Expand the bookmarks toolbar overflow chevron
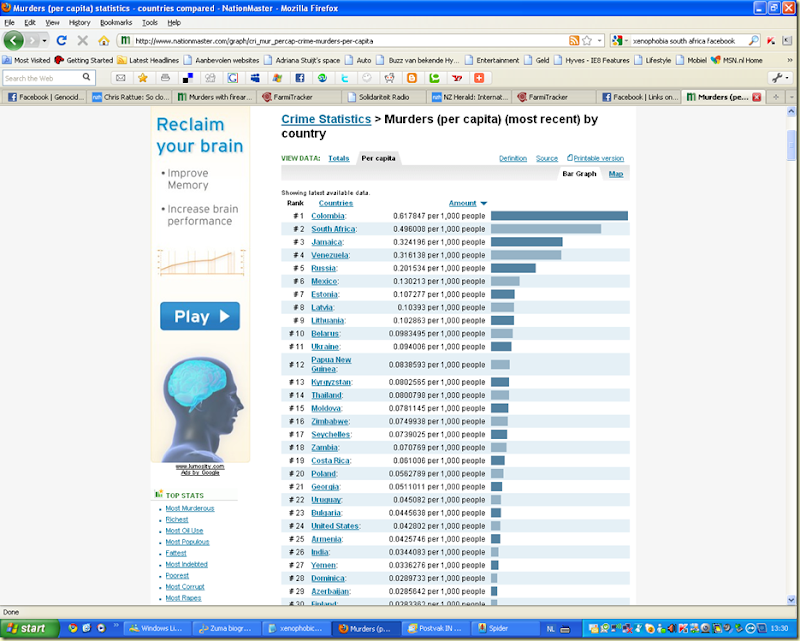This screenshot has width=800, height=641. point(790,60)
